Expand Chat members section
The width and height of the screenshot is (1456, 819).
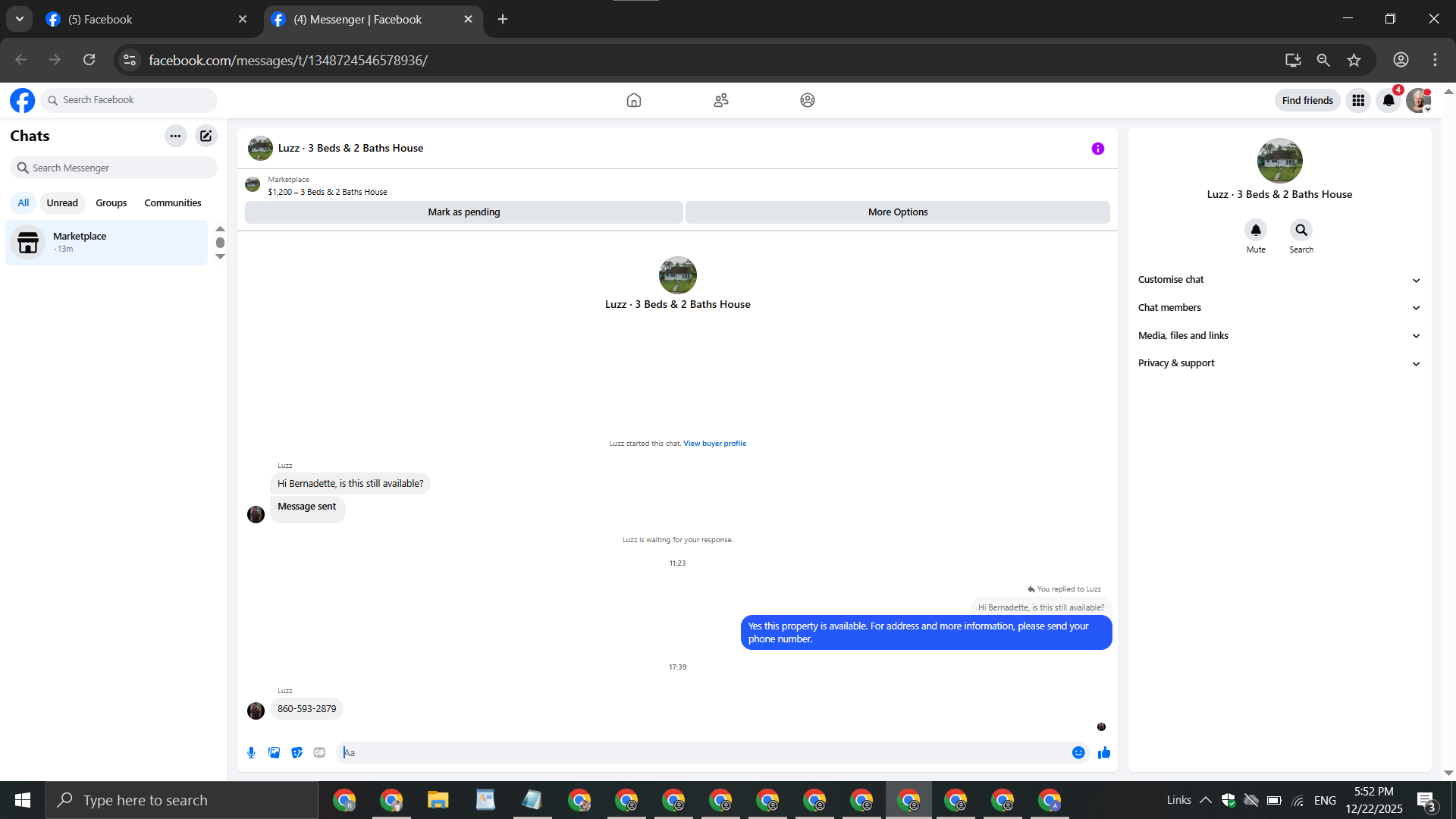pos(1279,307)
